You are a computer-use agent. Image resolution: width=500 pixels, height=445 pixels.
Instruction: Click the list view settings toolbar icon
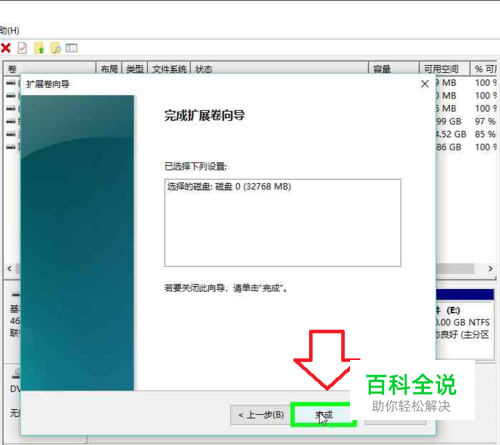point(71,48)
